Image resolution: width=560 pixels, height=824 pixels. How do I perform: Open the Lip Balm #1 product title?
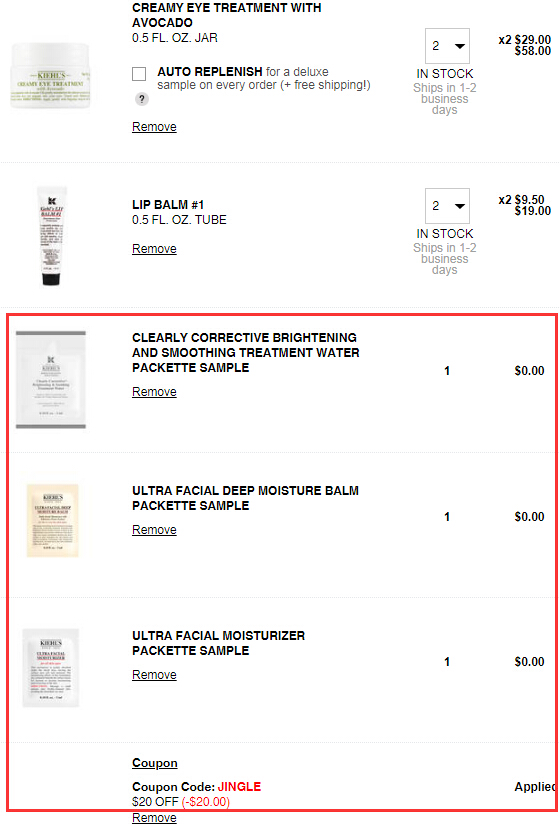pos(168,204)
